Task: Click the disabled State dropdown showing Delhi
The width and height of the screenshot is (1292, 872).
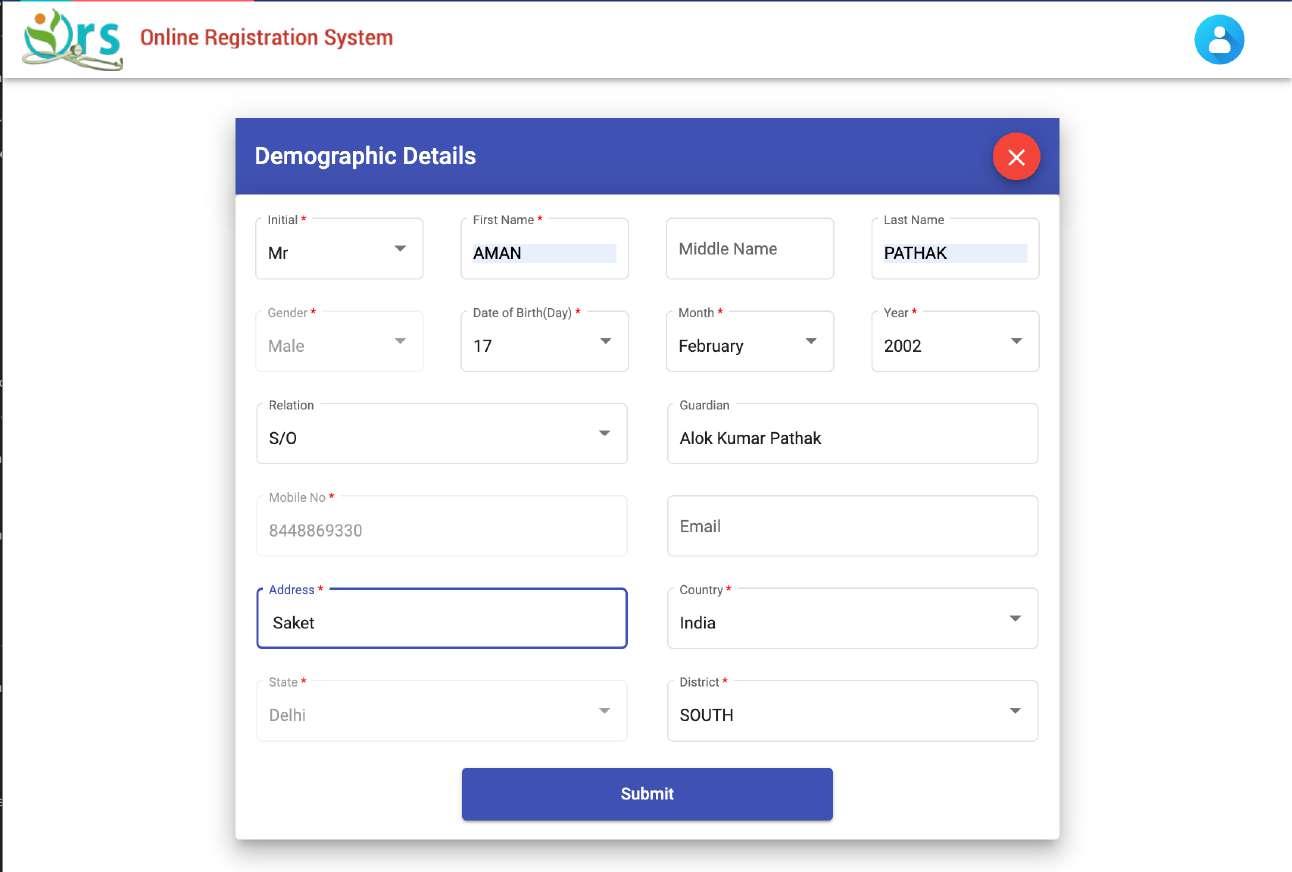Action: click(441, 713)
